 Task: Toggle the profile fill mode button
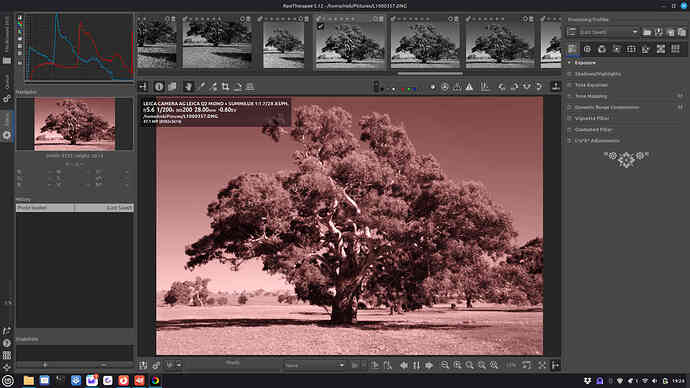(x=572, y=32)
